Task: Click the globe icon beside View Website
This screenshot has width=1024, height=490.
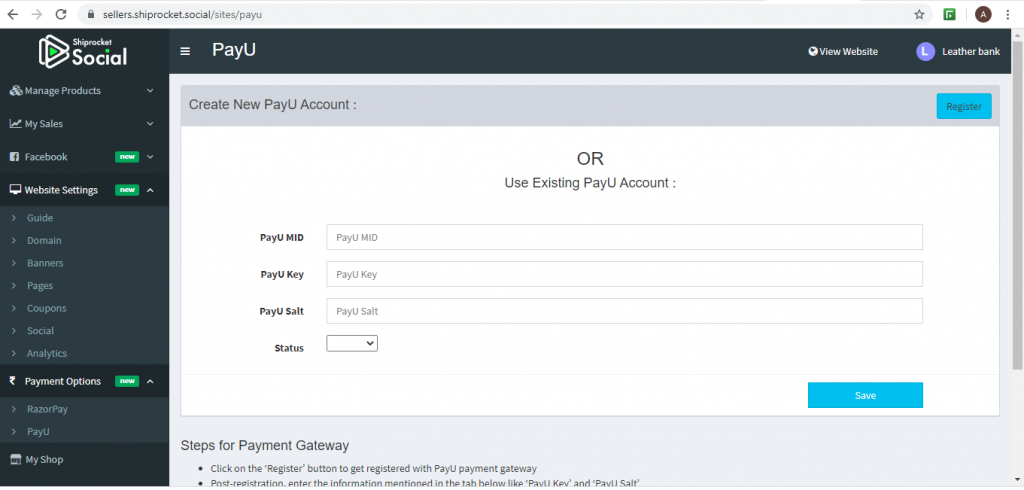Action: tap(813, 52)
